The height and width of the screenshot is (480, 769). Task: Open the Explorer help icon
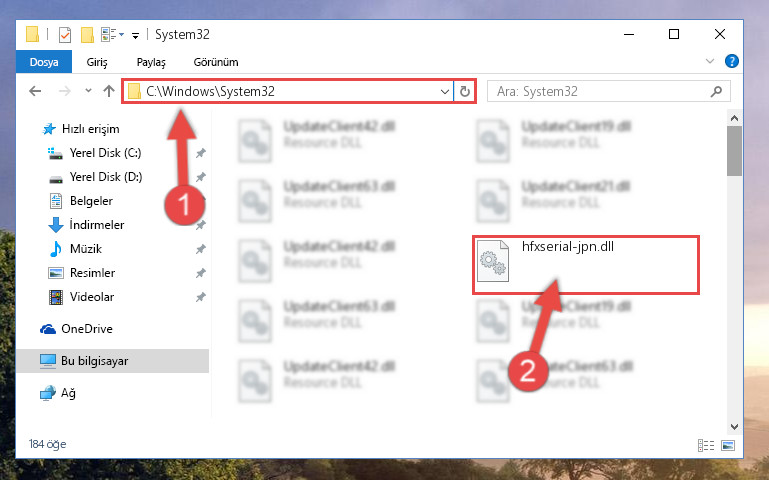732,61
